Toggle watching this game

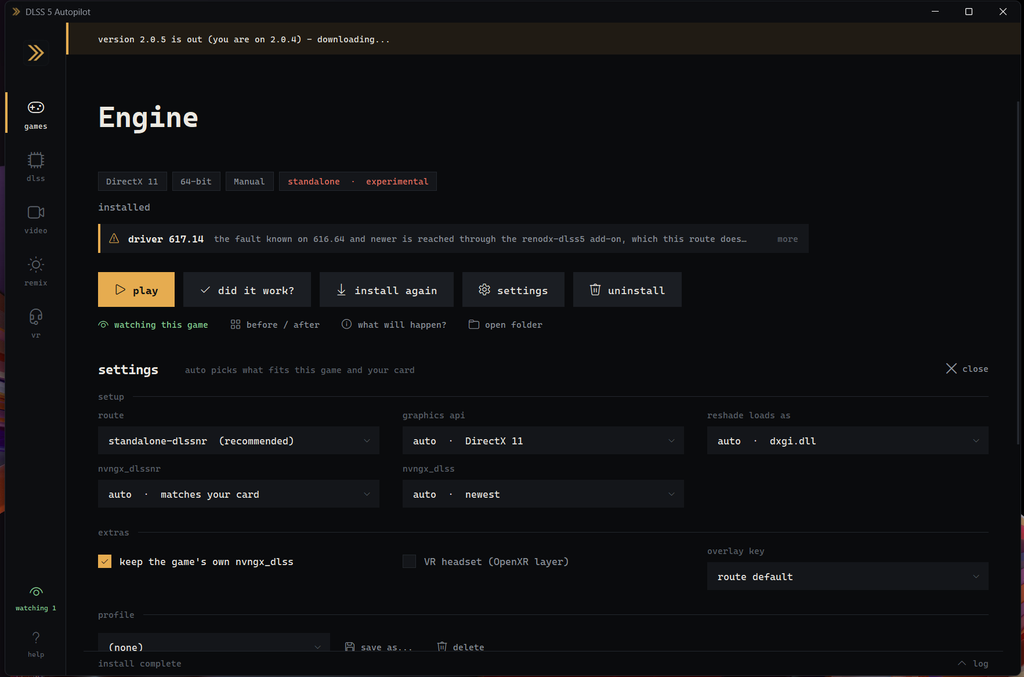tap(153, 324)
